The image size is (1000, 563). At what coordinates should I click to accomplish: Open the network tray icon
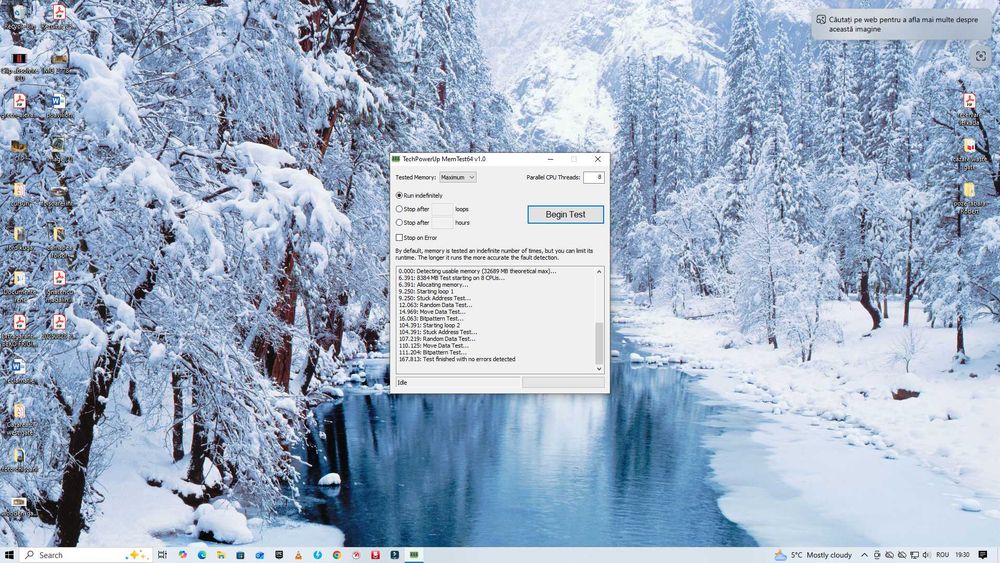click(x=914, y=555)
